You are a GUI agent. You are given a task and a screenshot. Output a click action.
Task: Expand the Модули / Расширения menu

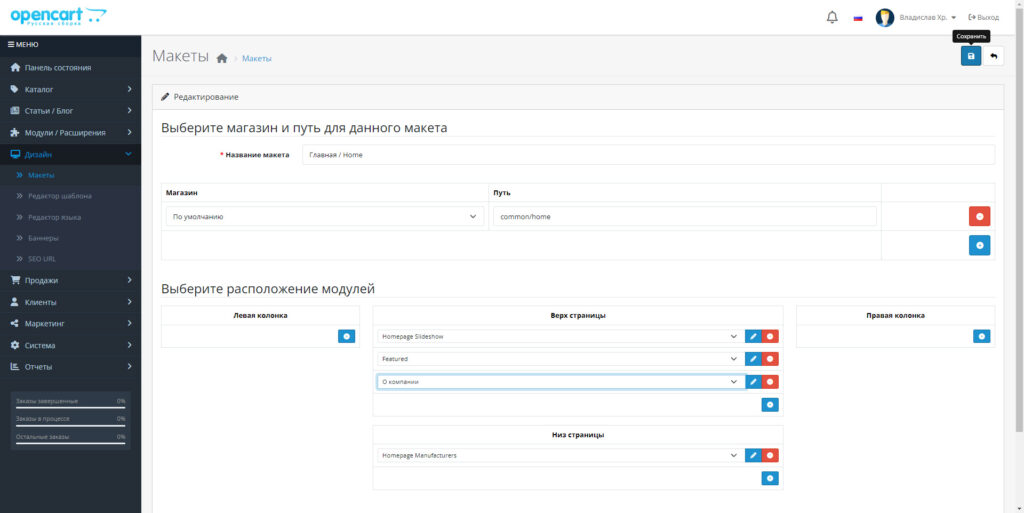71,132
